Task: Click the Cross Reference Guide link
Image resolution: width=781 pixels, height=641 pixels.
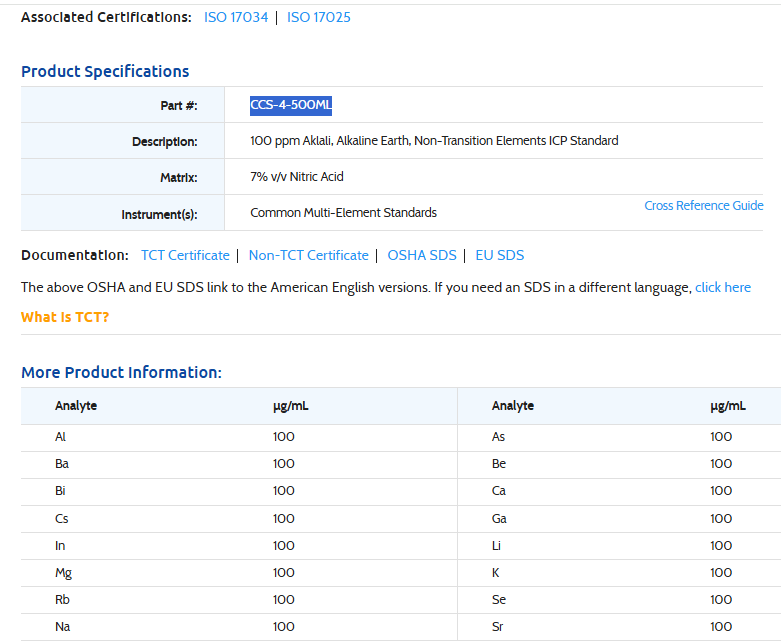Action: (x=703, y=205)
